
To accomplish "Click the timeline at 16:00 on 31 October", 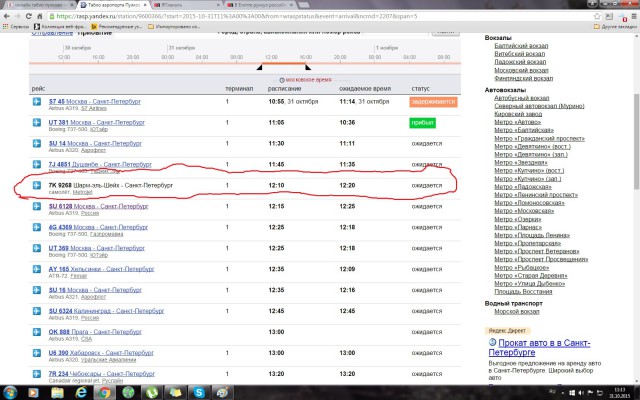I will [305, 56].
